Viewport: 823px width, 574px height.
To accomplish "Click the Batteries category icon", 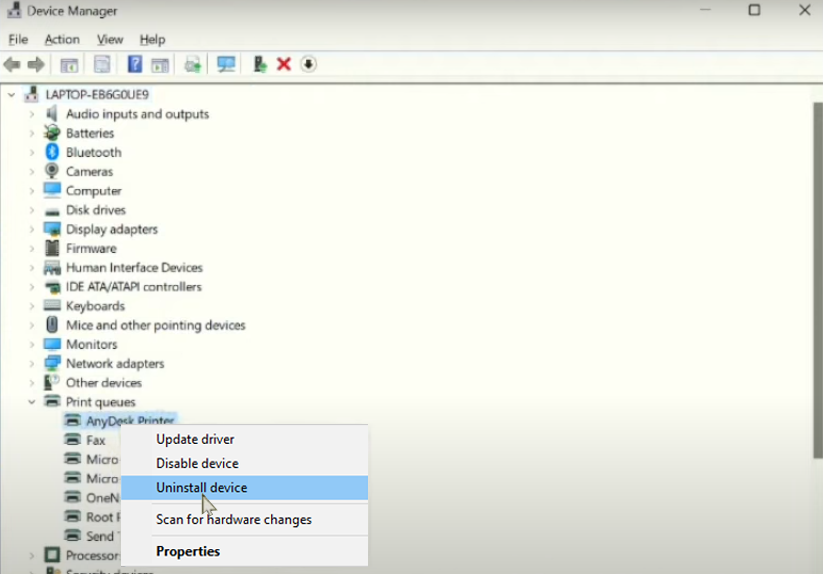I will click(x=52, y=133).
